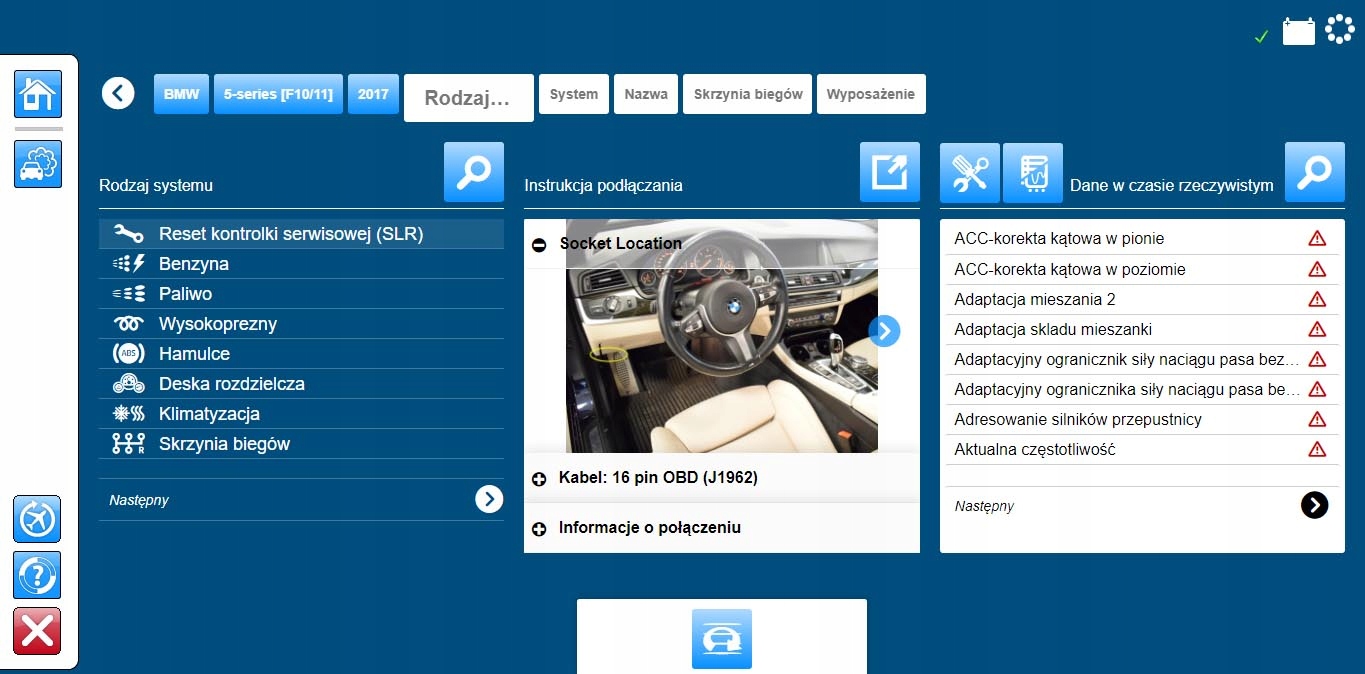Select Klimatyzacja system type

tap(208, 414)
